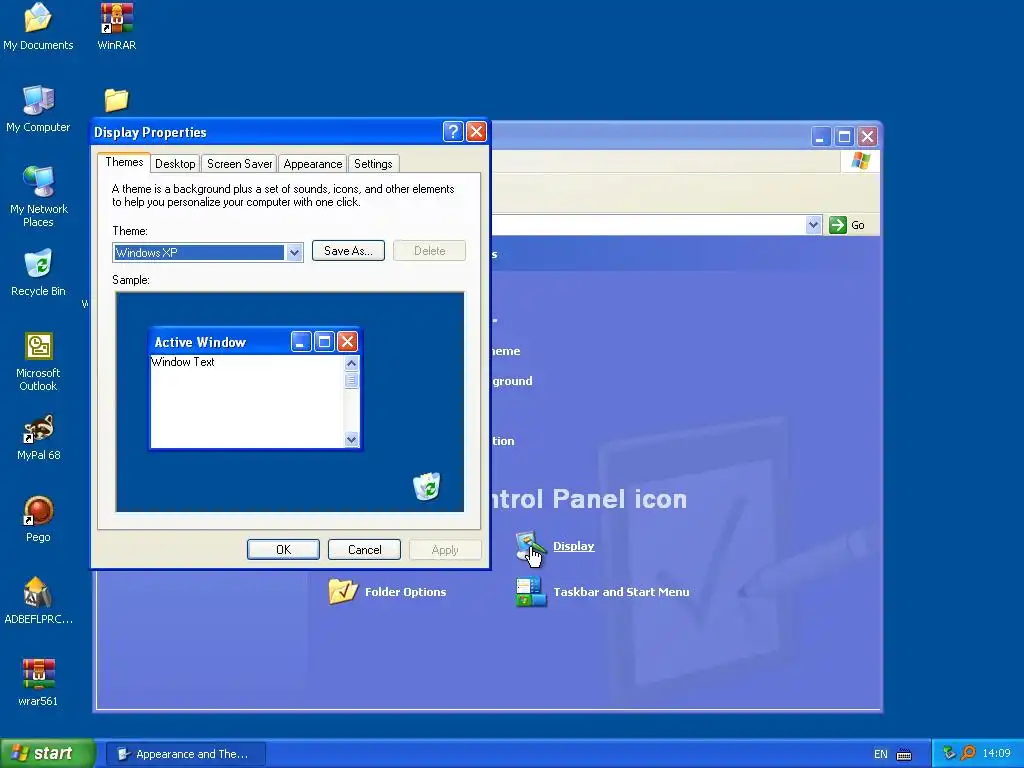Select My Computer desktop icon
This screenshot has height=768, width=1024.
point(38,108)
